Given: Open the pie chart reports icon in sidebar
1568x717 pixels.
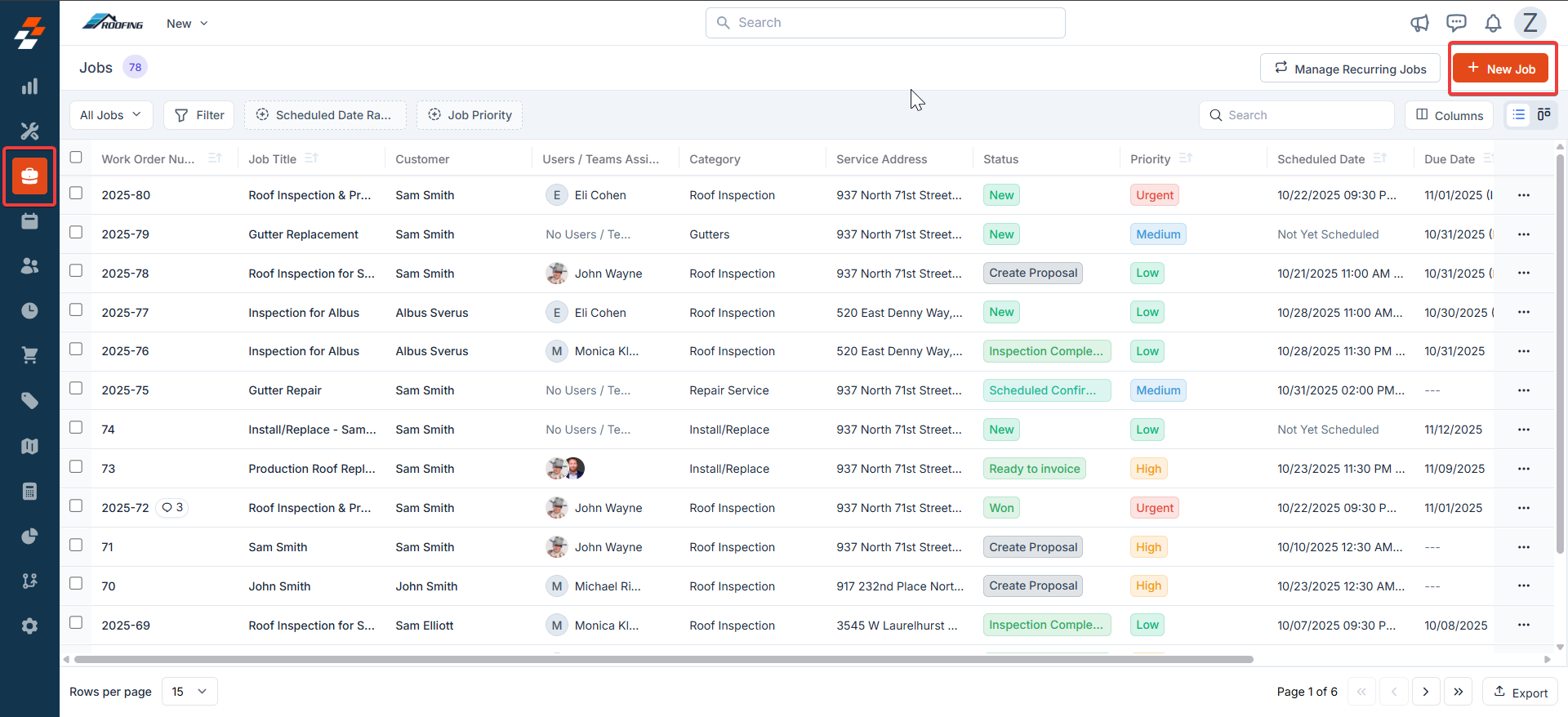Looking at the screenshot, I should (29, 536).
